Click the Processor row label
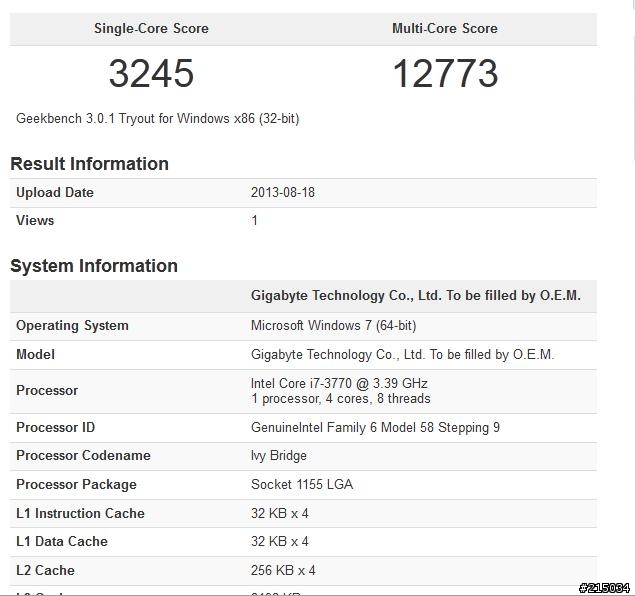 (x=47, y=390)
